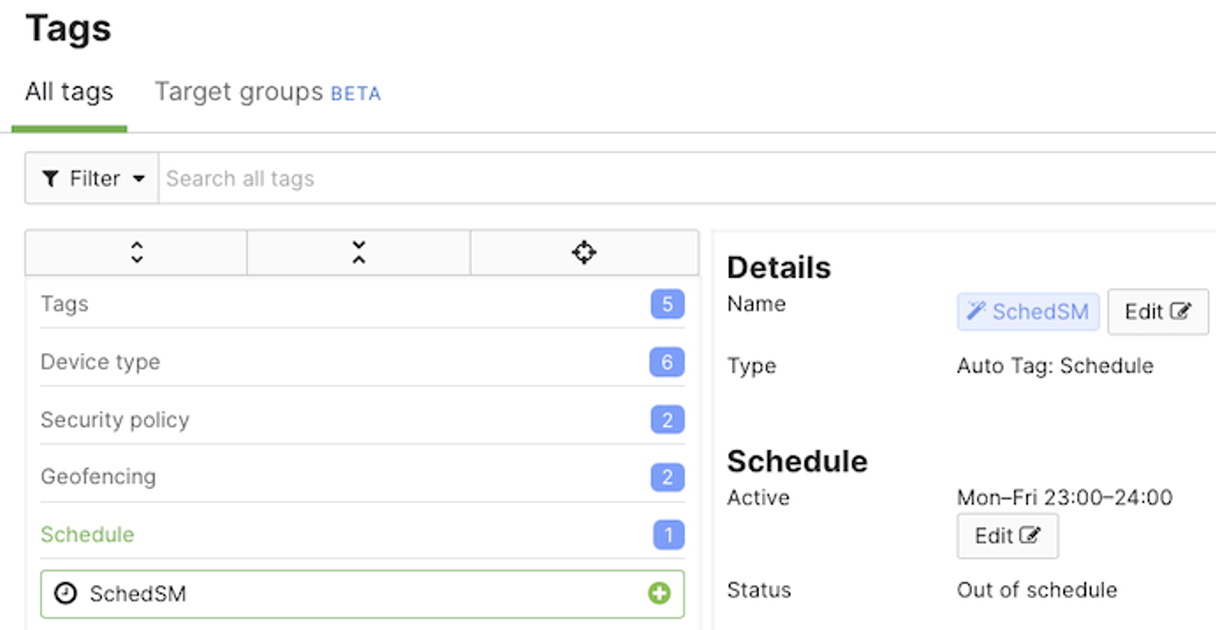Edit the active schedule time
The image size is (1216, 630).
click(x=1007, y=536)
